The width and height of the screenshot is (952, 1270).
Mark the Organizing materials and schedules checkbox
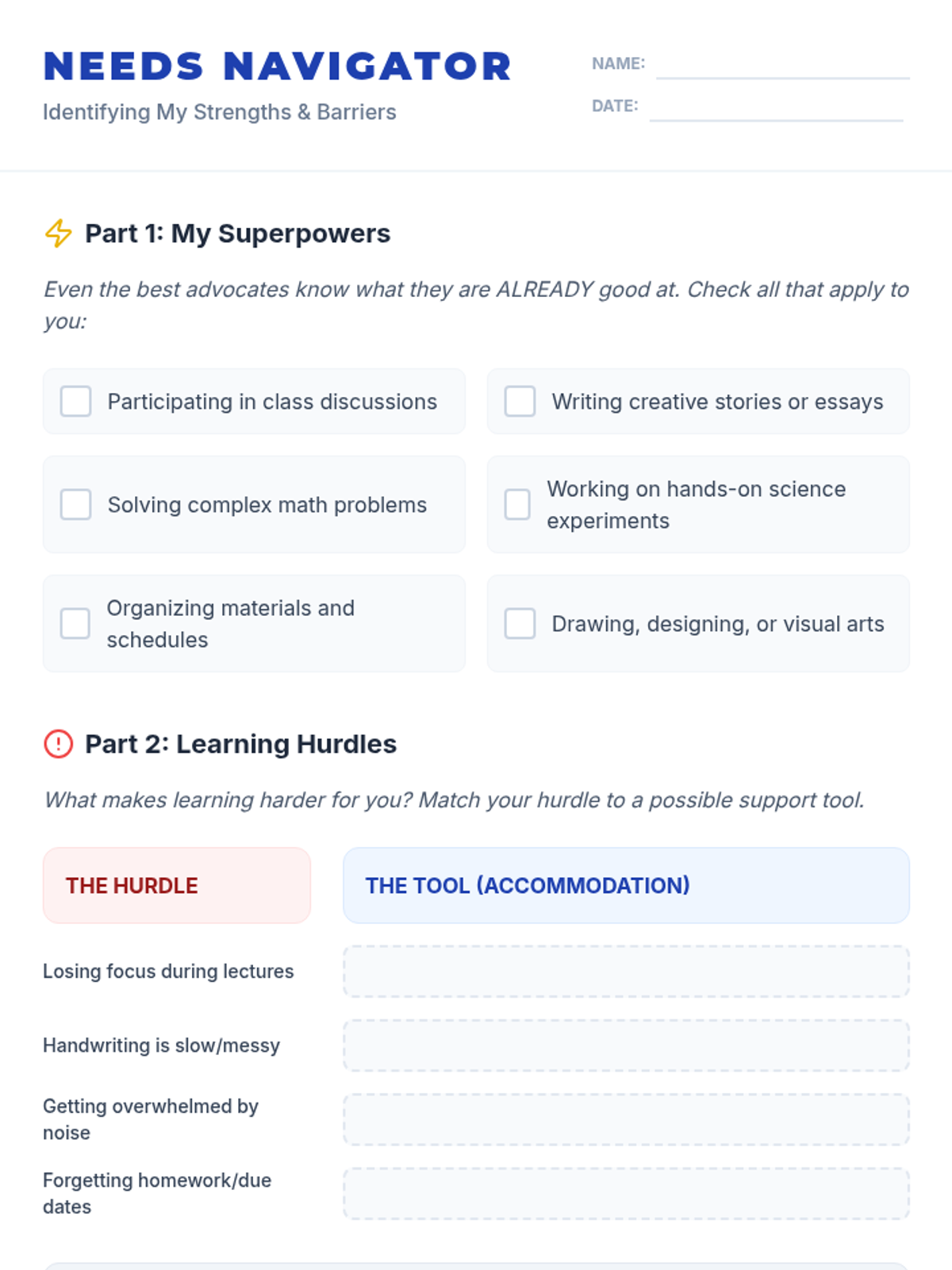75,624
